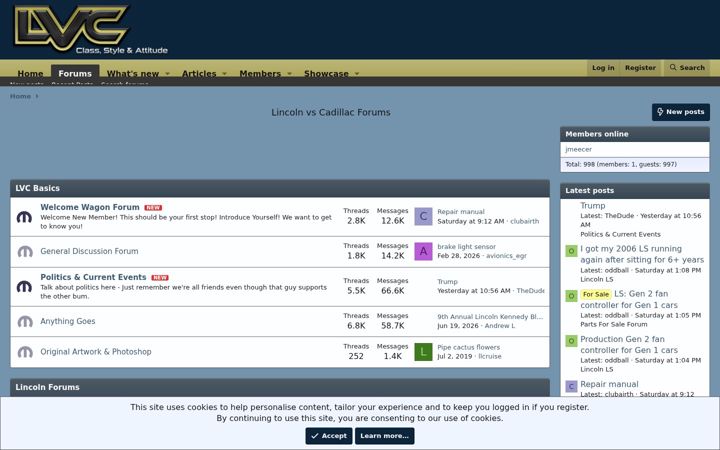Image resolution: width=720 pixels, height=450 pixels.
Task: Open brake light sensor thread link
Action: (x=467, y=247)
